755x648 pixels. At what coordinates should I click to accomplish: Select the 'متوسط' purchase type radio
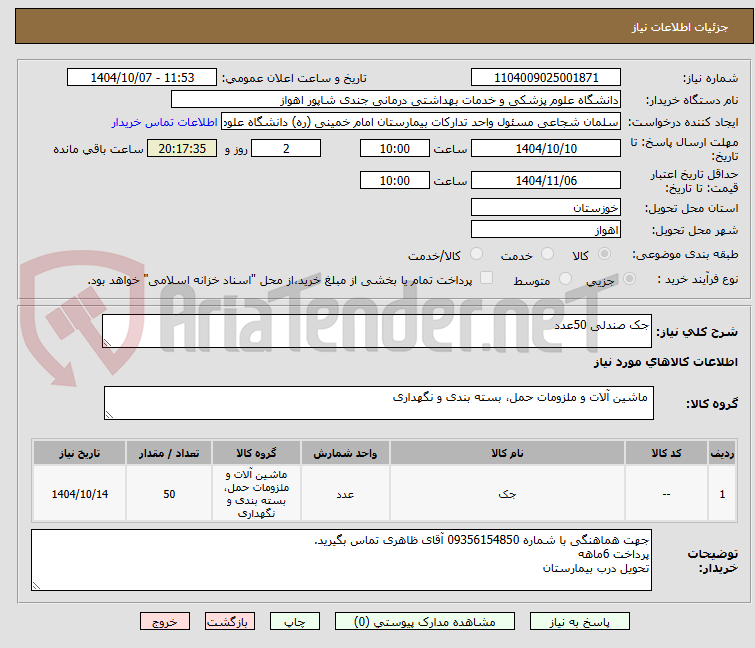565,279
